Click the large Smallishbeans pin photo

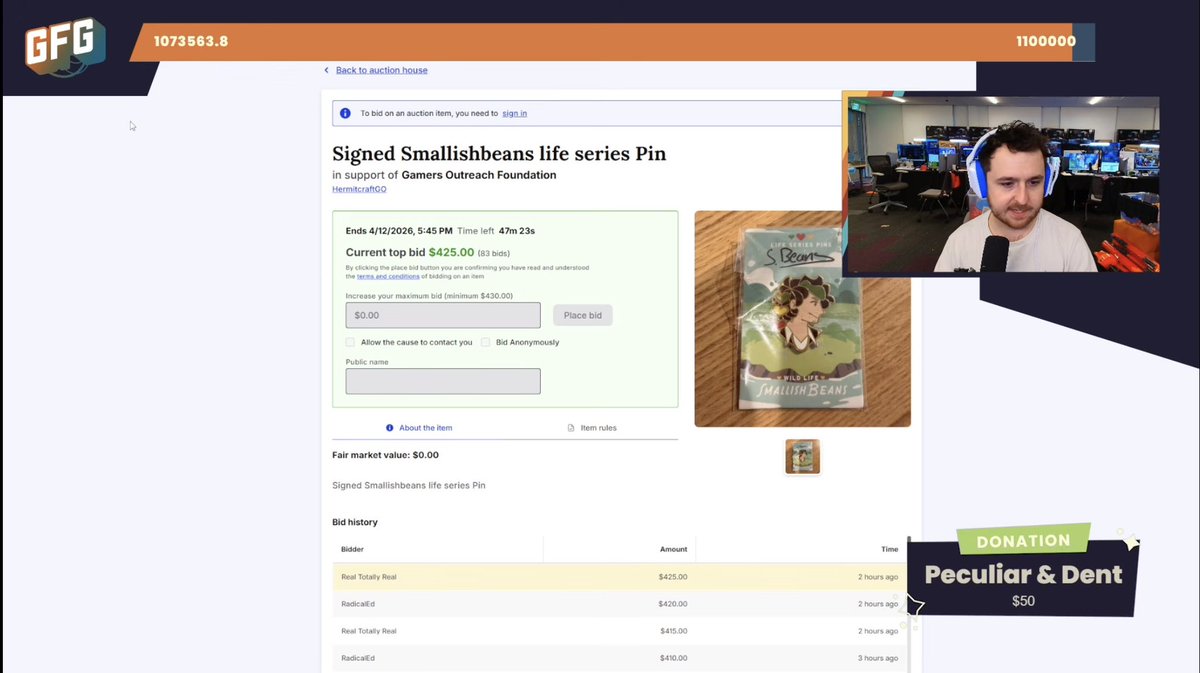click(802, 319)
